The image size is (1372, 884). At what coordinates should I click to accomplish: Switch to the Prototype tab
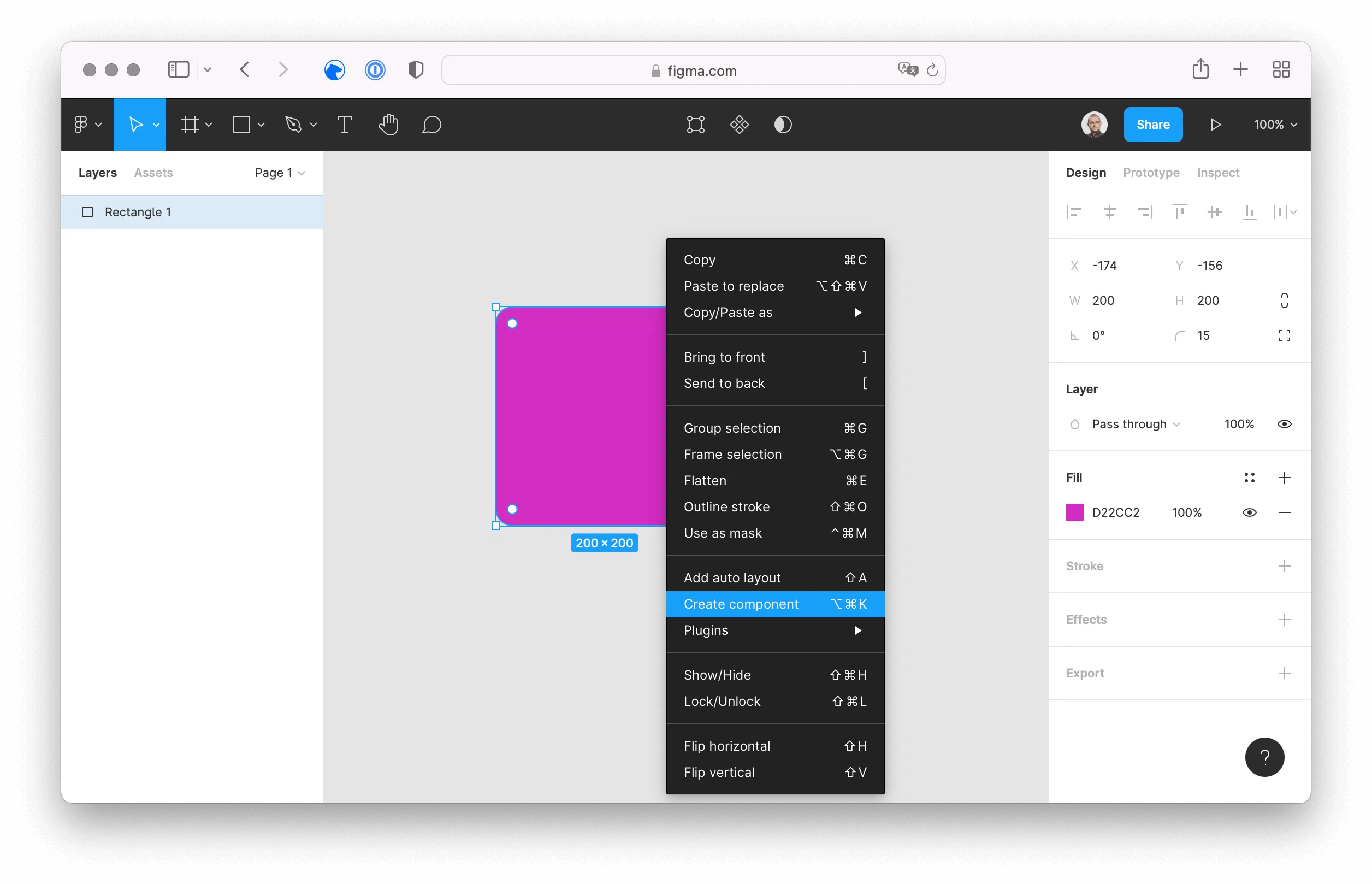click(1151, 172)
